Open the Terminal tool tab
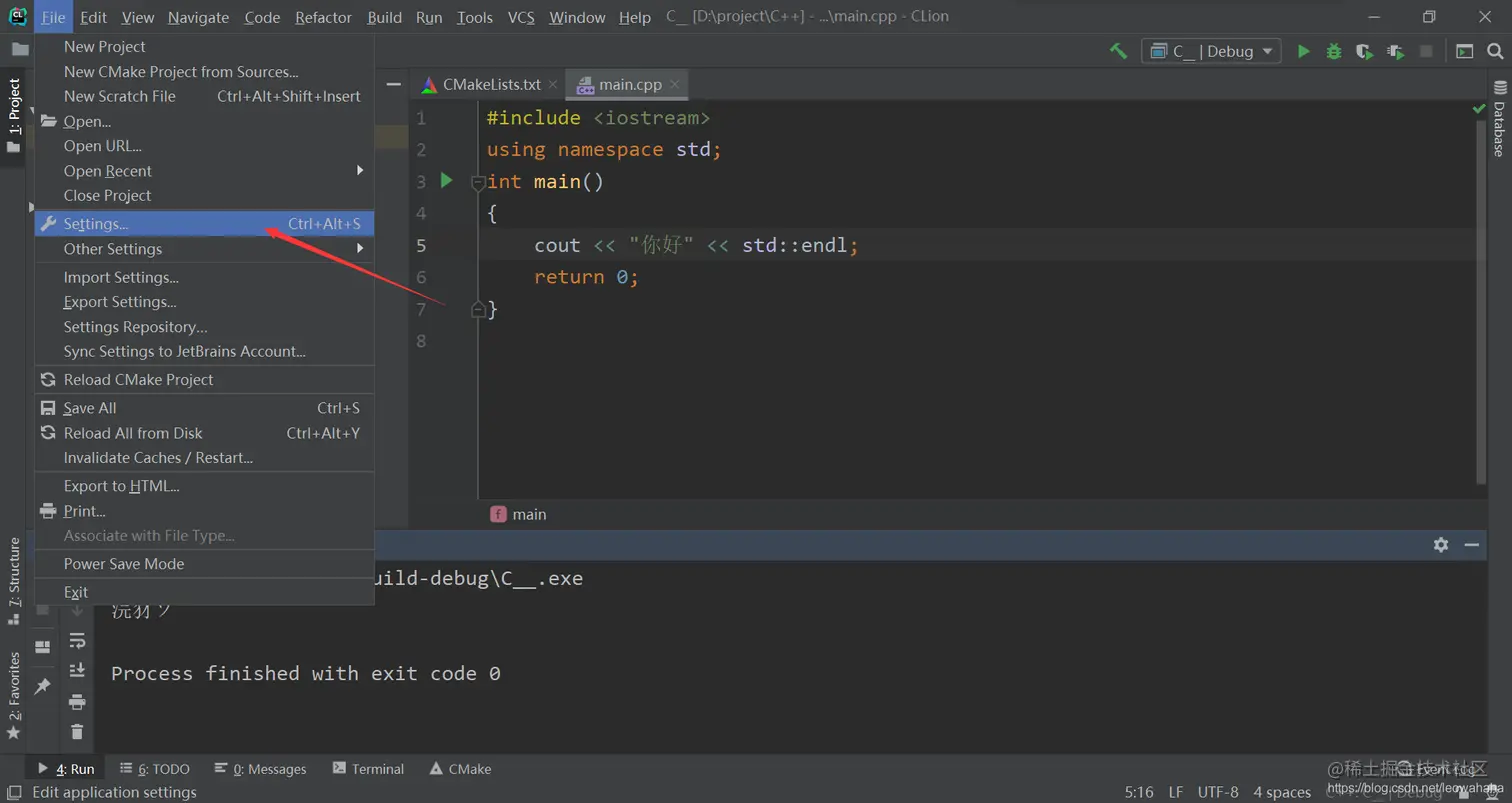1512x803 pixels. pyautogui.click(x=368, y=769)
